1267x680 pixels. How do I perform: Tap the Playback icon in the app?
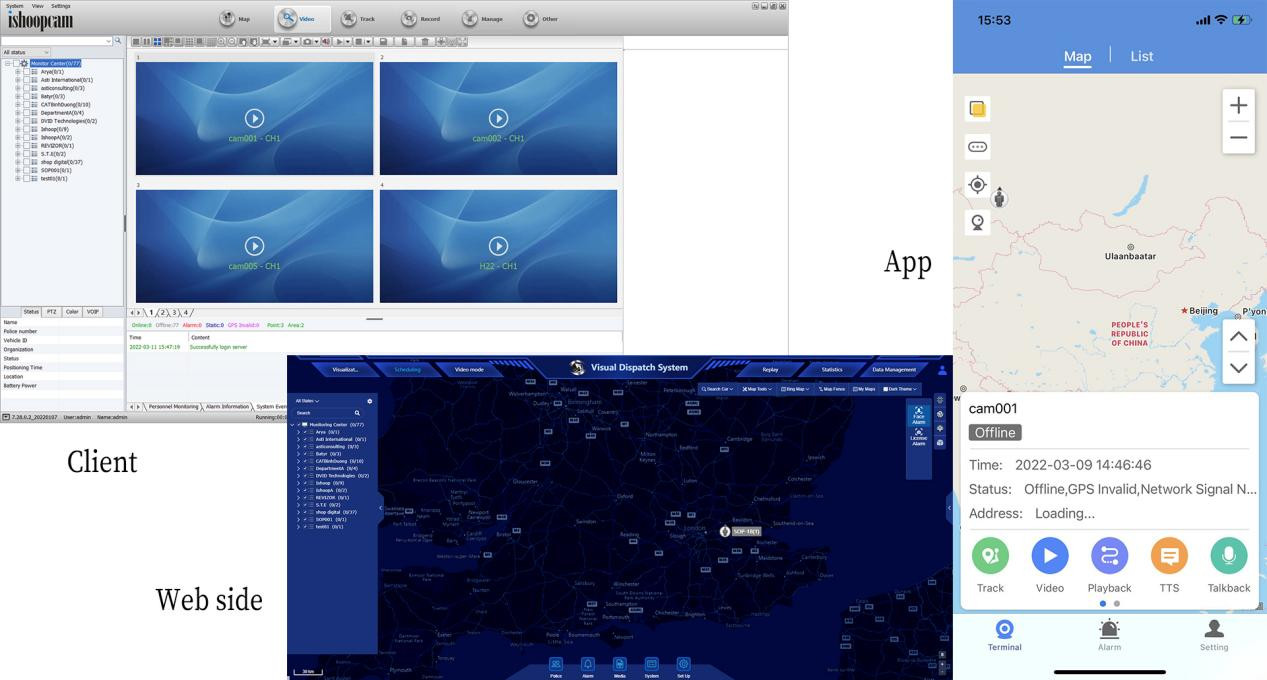tap(1109, 556)
